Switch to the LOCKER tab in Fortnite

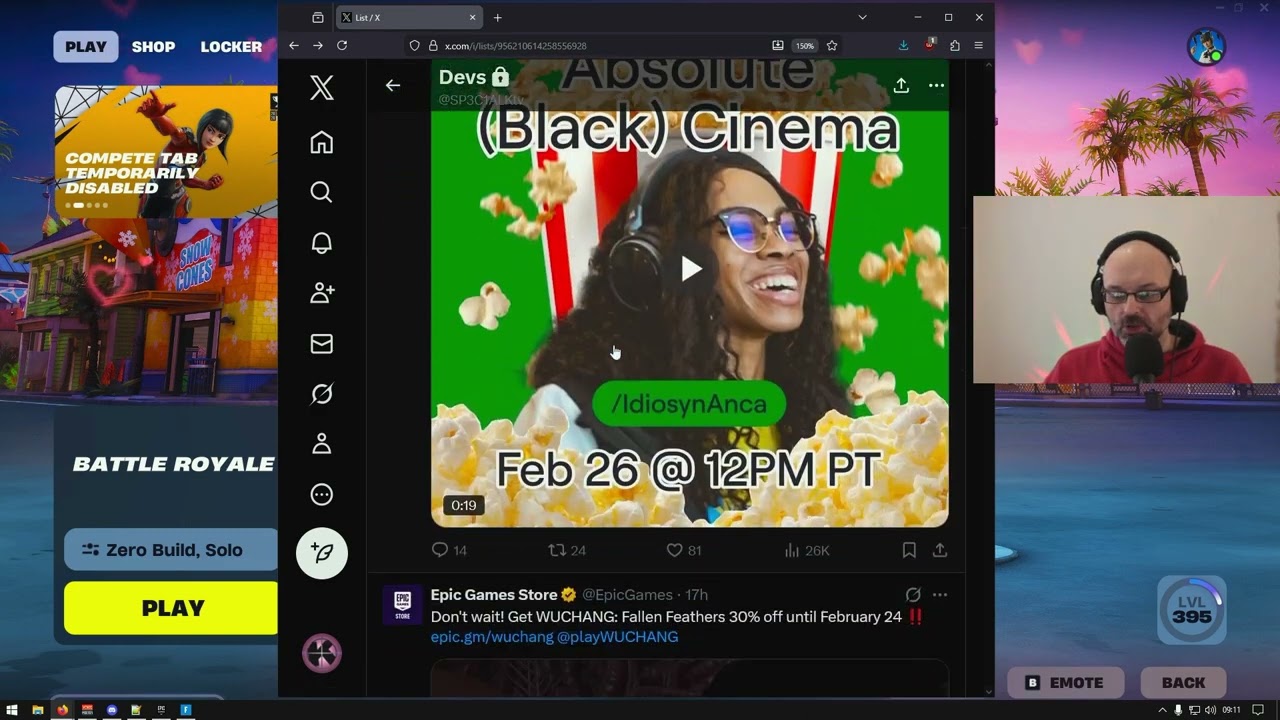click(x=231, y=47)
